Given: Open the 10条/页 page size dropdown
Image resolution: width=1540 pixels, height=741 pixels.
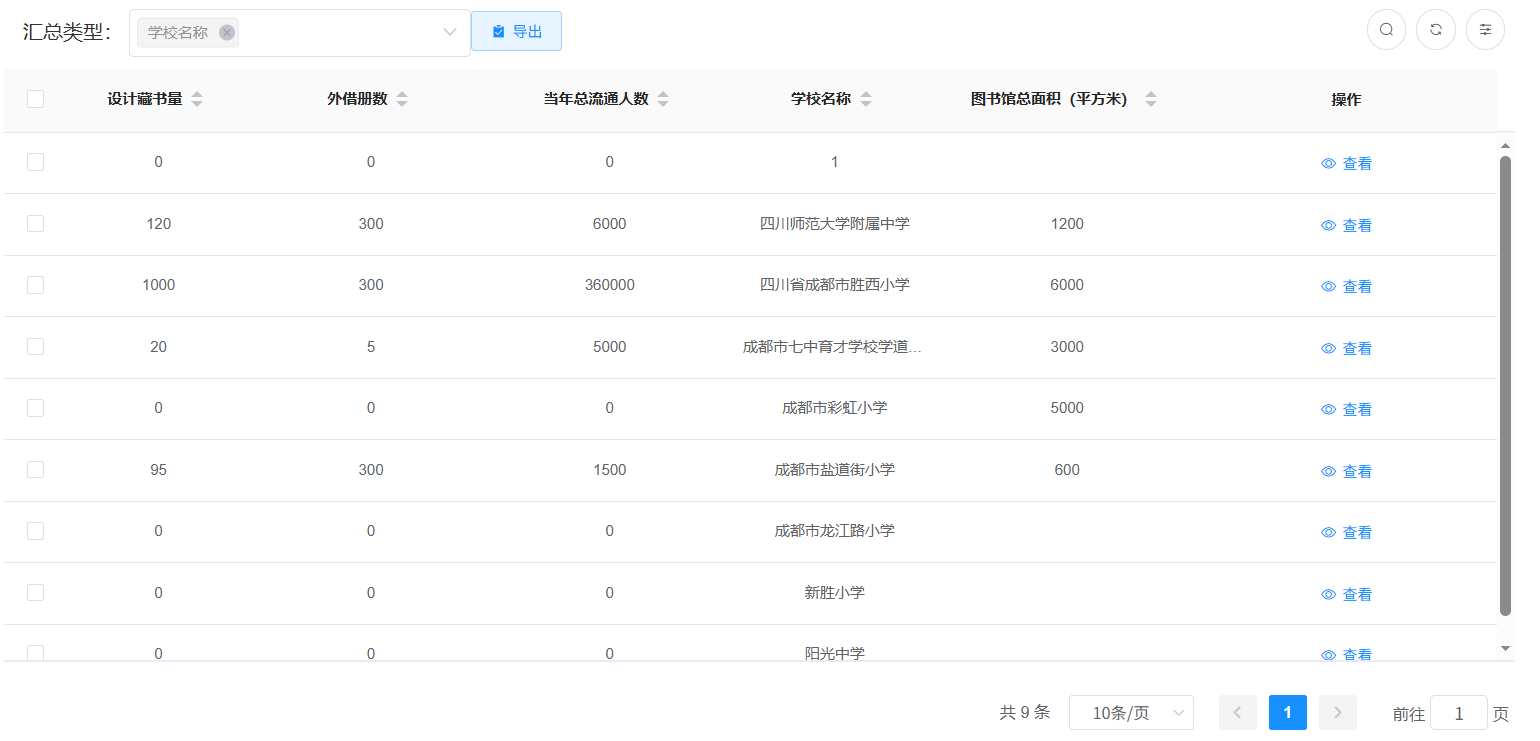Looking at the screenshot, I should 1131,713.
